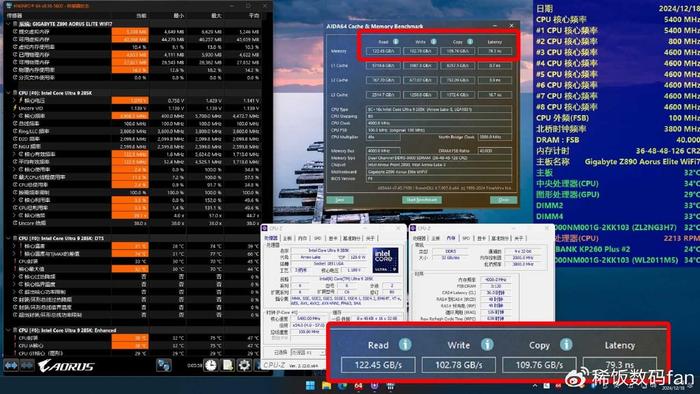This screenshot has height=394, width=700.
Task: Click the purple CPU-Z taskbar icon
Action: [x=374, y=386]
